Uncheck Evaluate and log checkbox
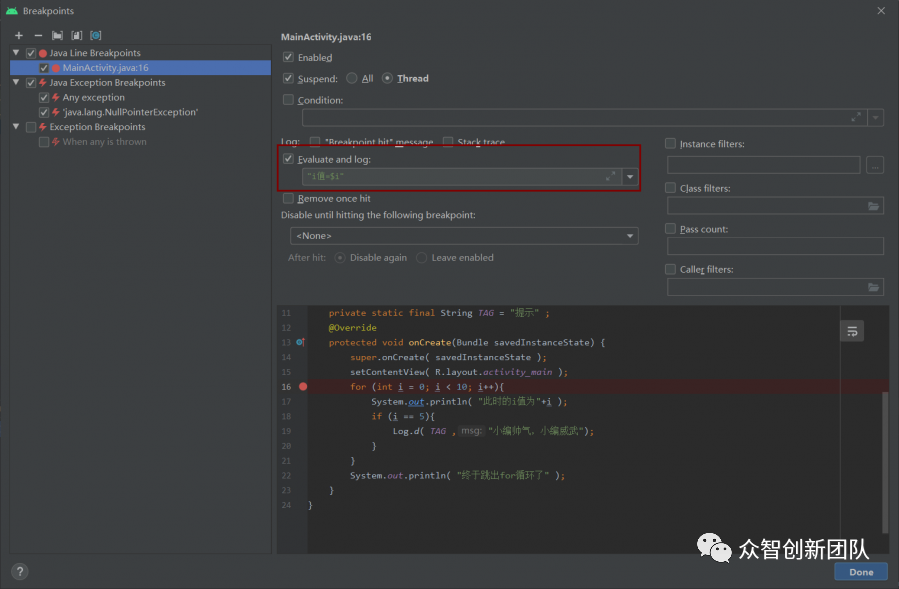This screenshot has width=899, height=589. (x=288, y=159)
